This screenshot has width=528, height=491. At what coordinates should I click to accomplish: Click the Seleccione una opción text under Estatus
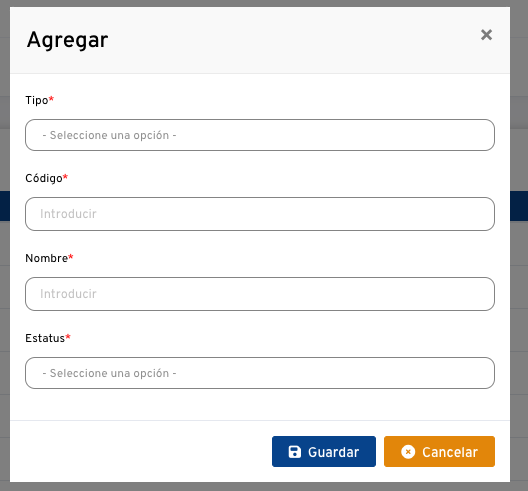coord(109,373)
